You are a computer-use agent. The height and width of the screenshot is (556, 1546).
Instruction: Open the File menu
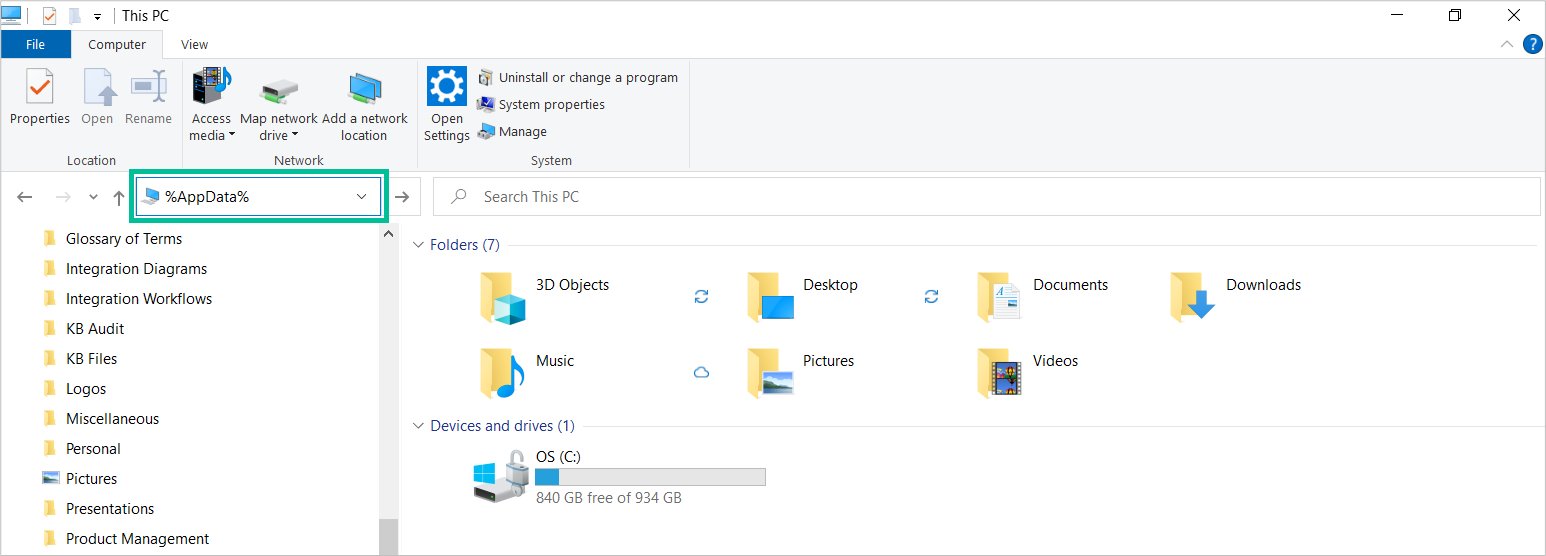point(35,45)
